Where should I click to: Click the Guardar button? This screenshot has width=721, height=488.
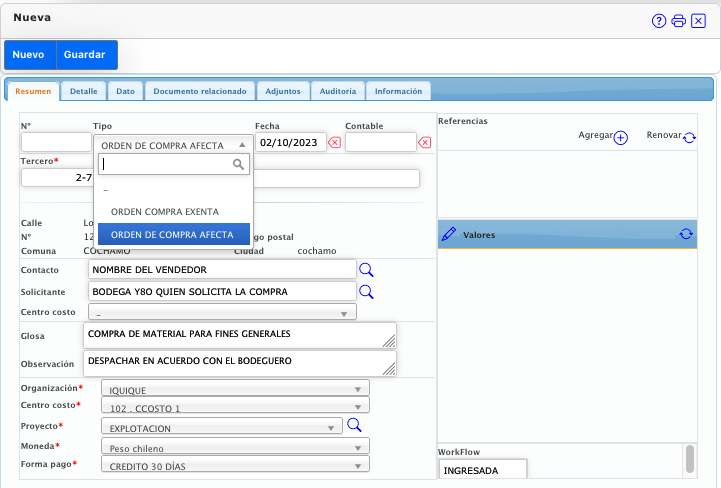tap(85, 54)
